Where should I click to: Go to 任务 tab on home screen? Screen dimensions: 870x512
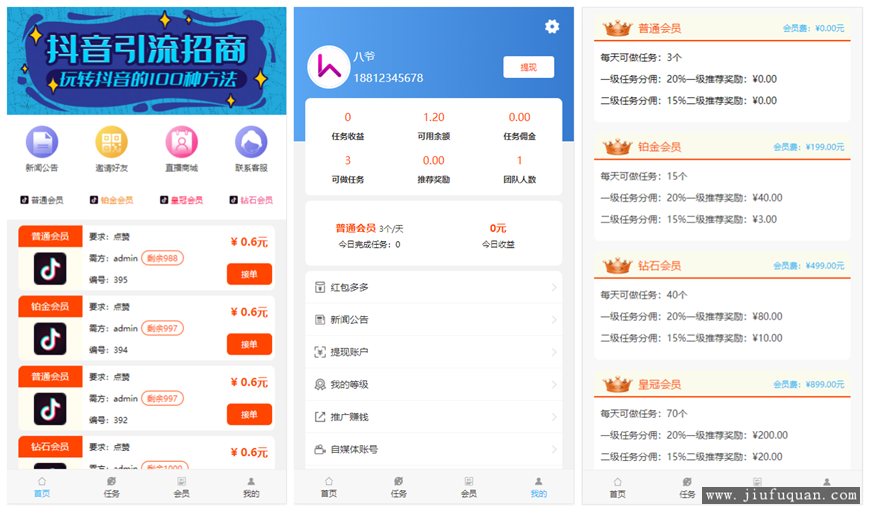[112, 487]
